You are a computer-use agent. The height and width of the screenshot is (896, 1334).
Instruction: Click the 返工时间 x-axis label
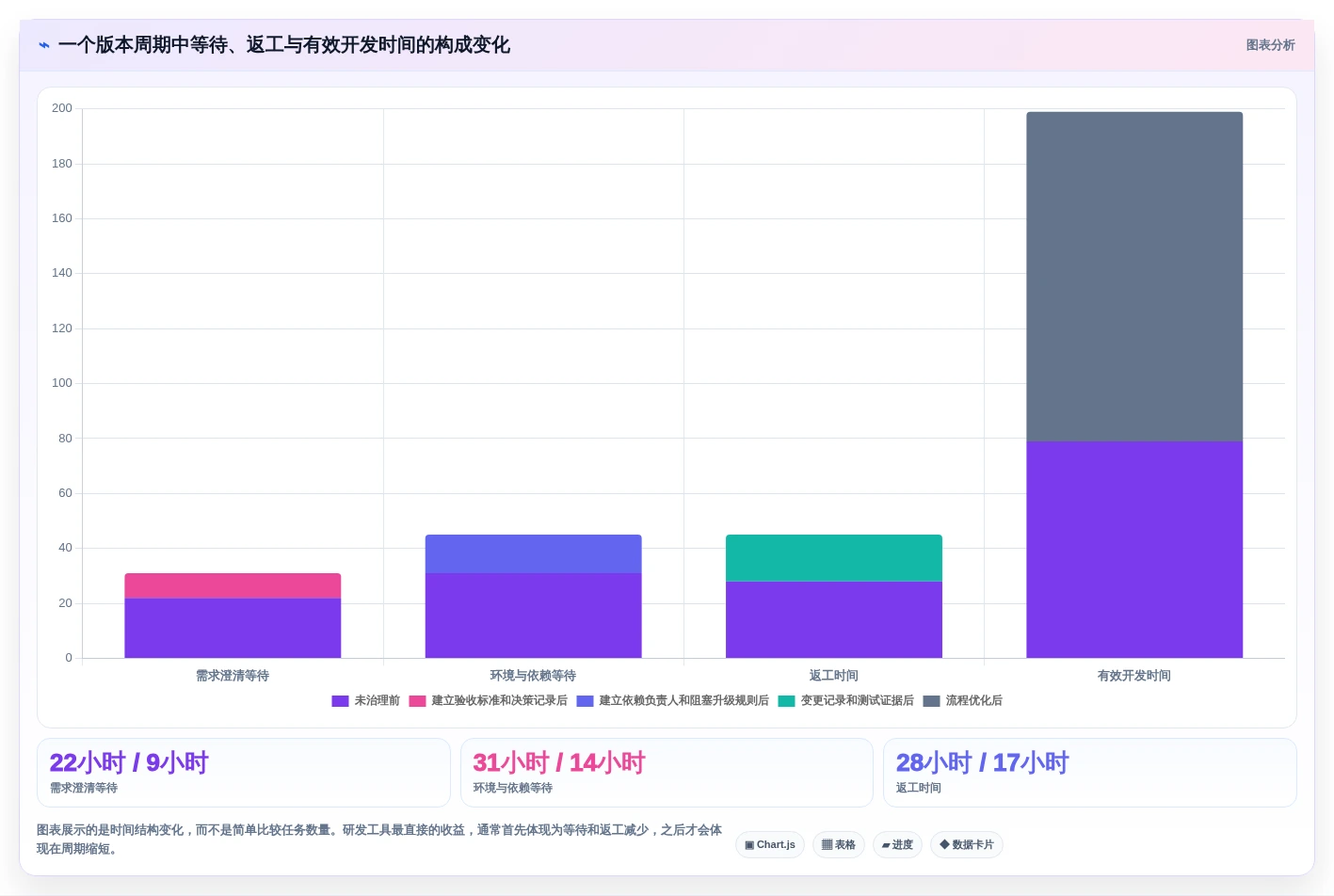[834, 676]
